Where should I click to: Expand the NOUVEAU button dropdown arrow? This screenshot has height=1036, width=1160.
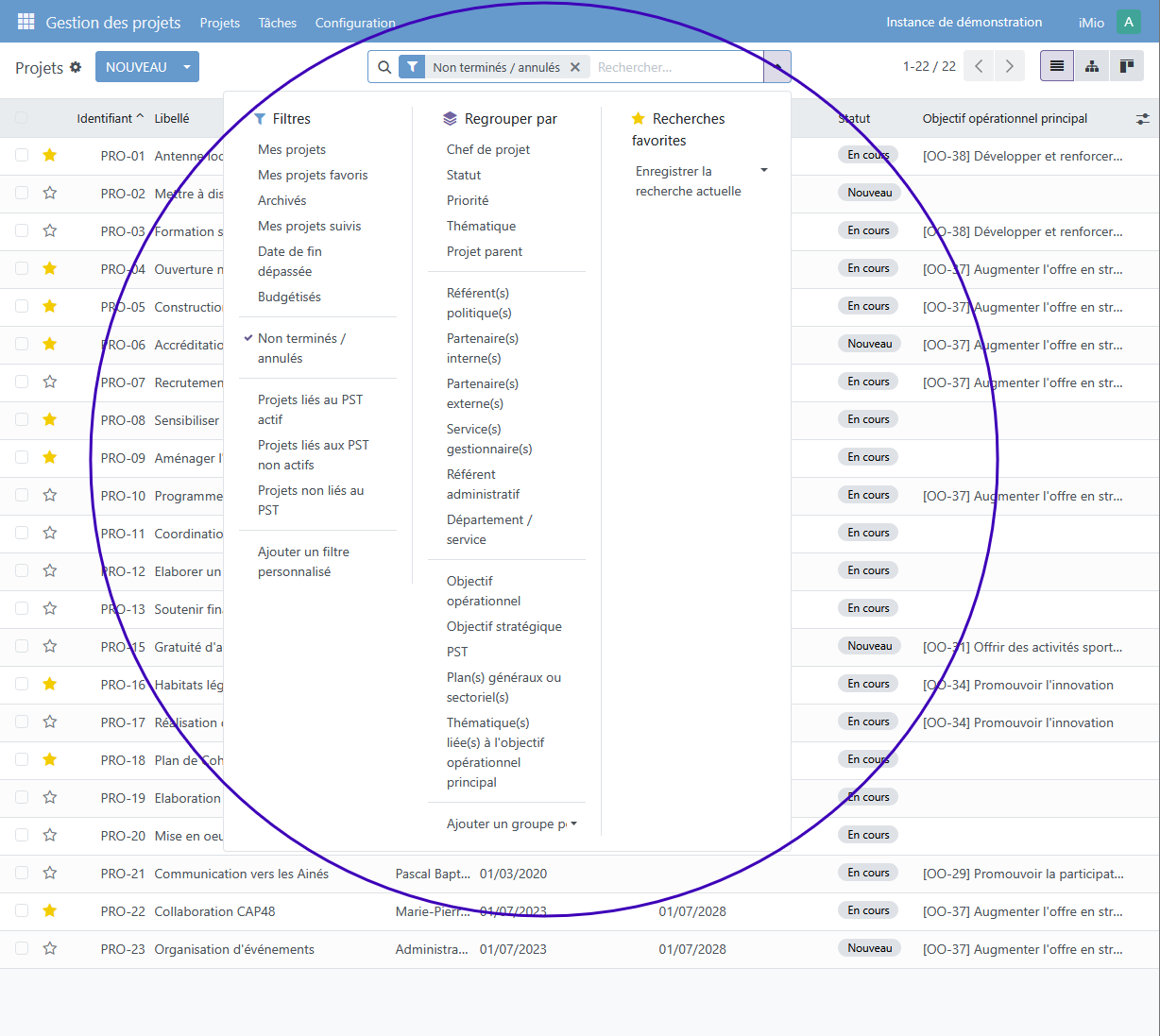[187, 67]
